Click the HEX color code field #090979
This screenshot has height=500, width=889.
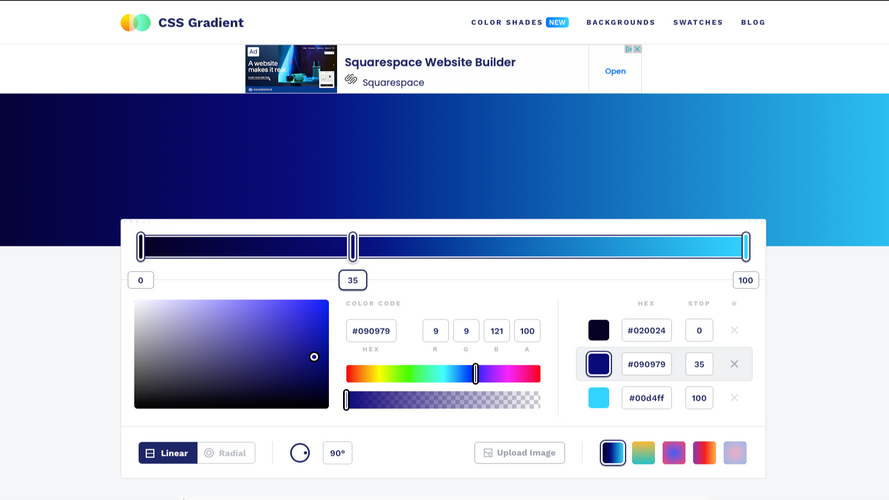(371, 331)
